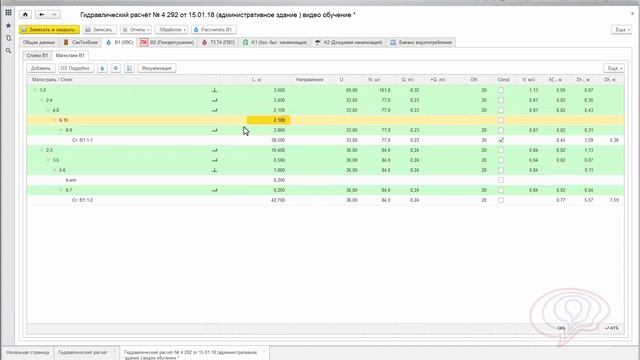Navigate forward with the right arrow

click(53, 15)
